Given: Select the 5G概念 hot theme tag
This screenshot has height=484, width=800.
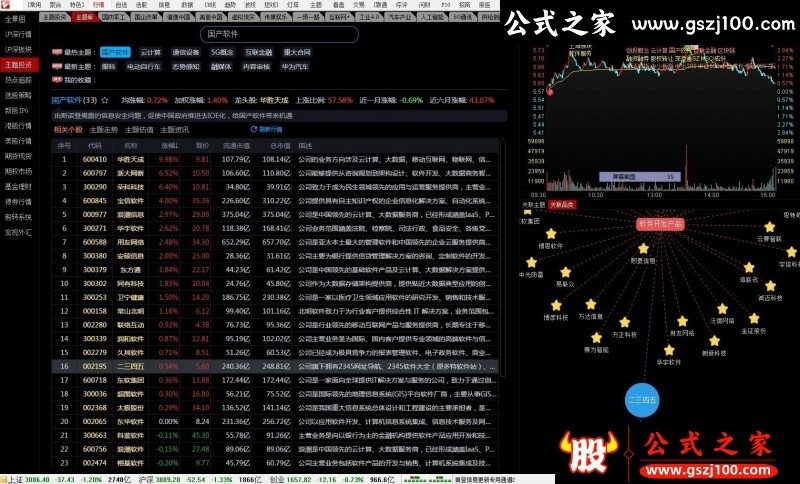Looking at the screenshot, I should point(222,52).
